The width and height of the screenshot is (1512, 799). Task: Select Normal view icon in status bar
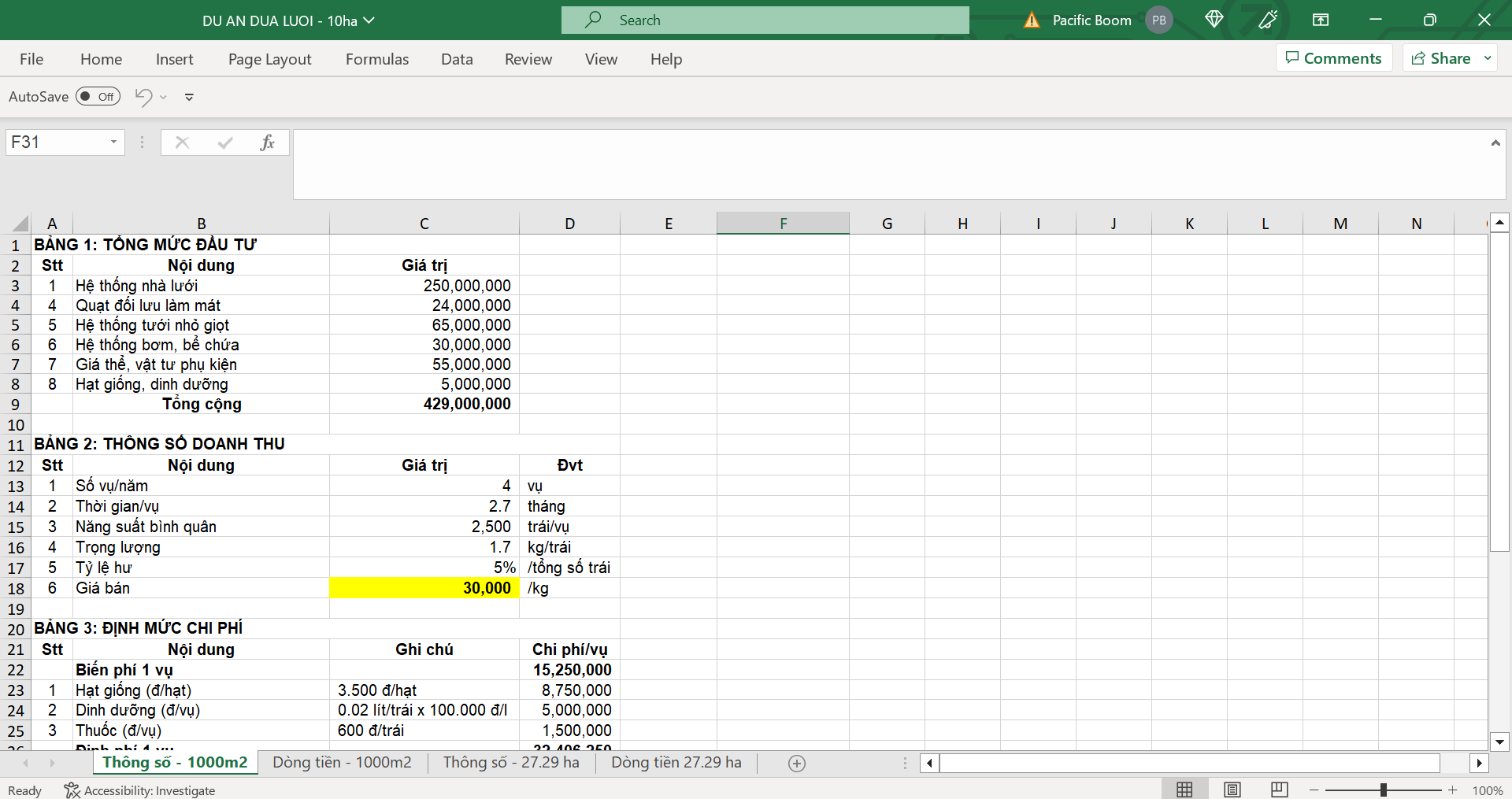coord(1184,790)
